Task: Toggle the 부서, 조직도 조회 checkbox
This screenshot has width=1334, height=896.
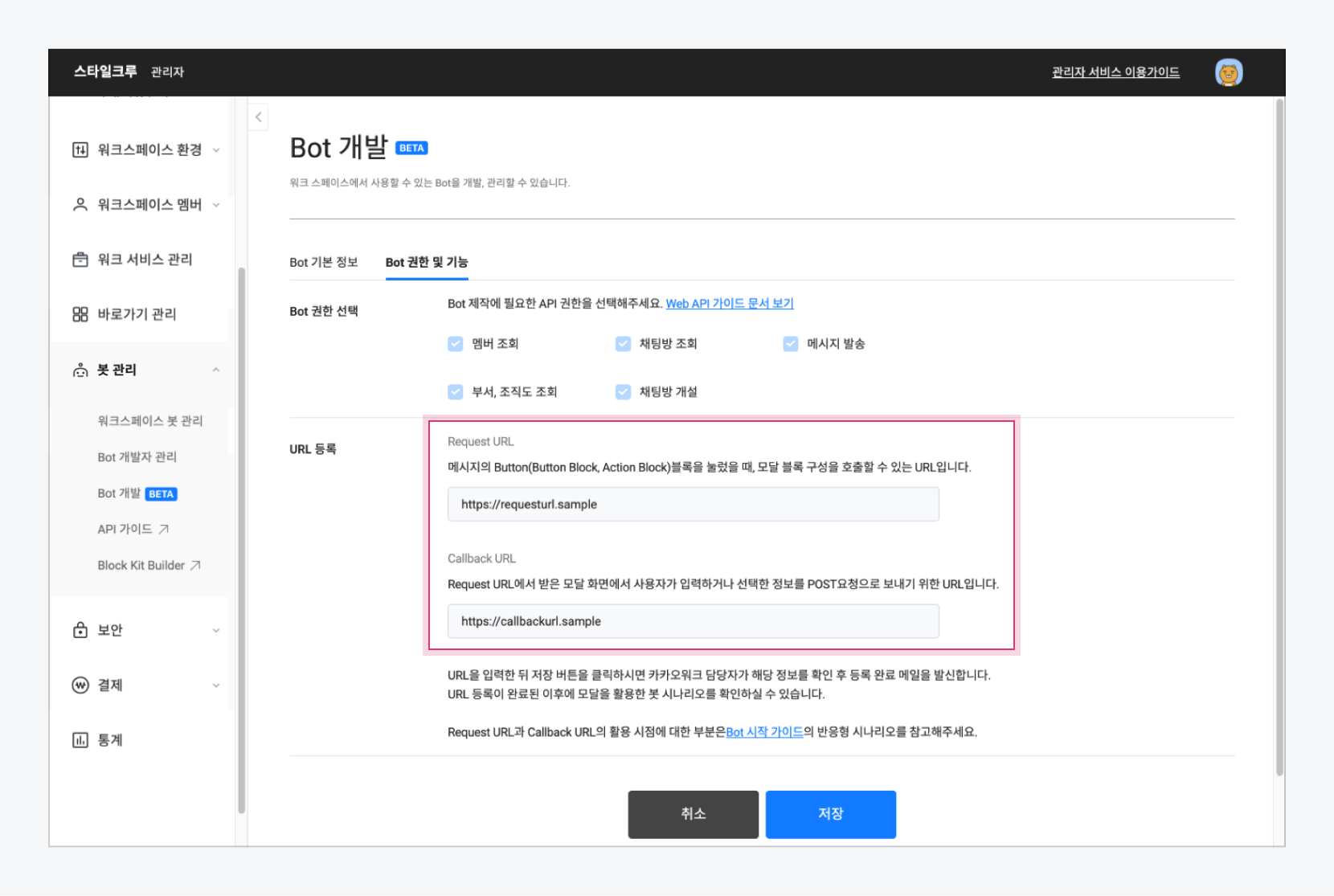Action: pos(456,392)
